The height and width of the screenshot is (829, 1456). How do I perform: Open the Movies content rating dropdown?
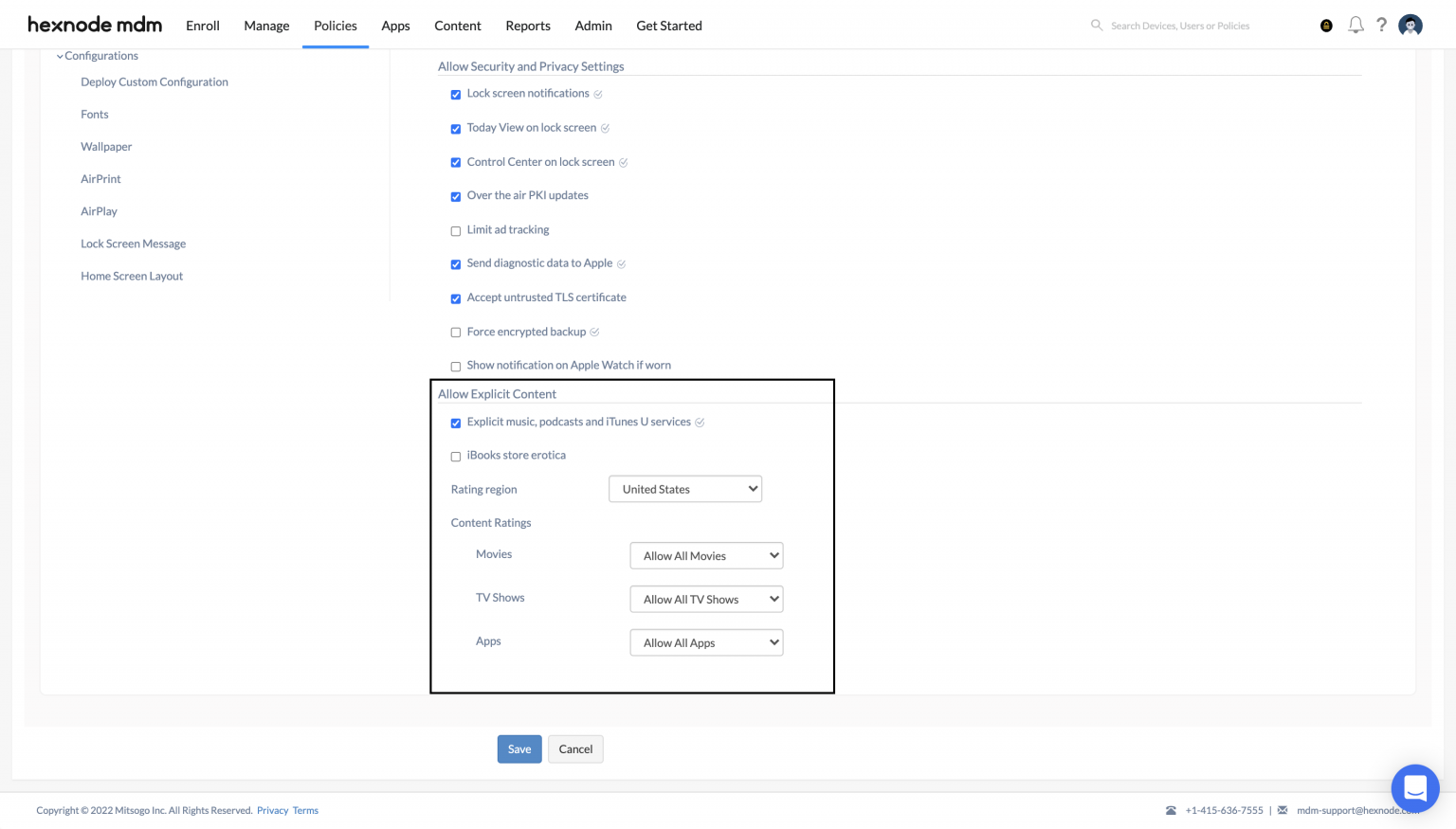click(706, 555)
